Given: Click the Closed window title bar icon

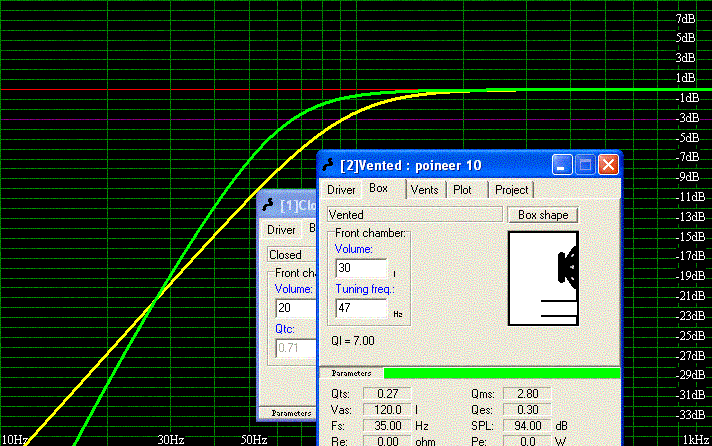Looking at the screenshot, I should point(268,205).
